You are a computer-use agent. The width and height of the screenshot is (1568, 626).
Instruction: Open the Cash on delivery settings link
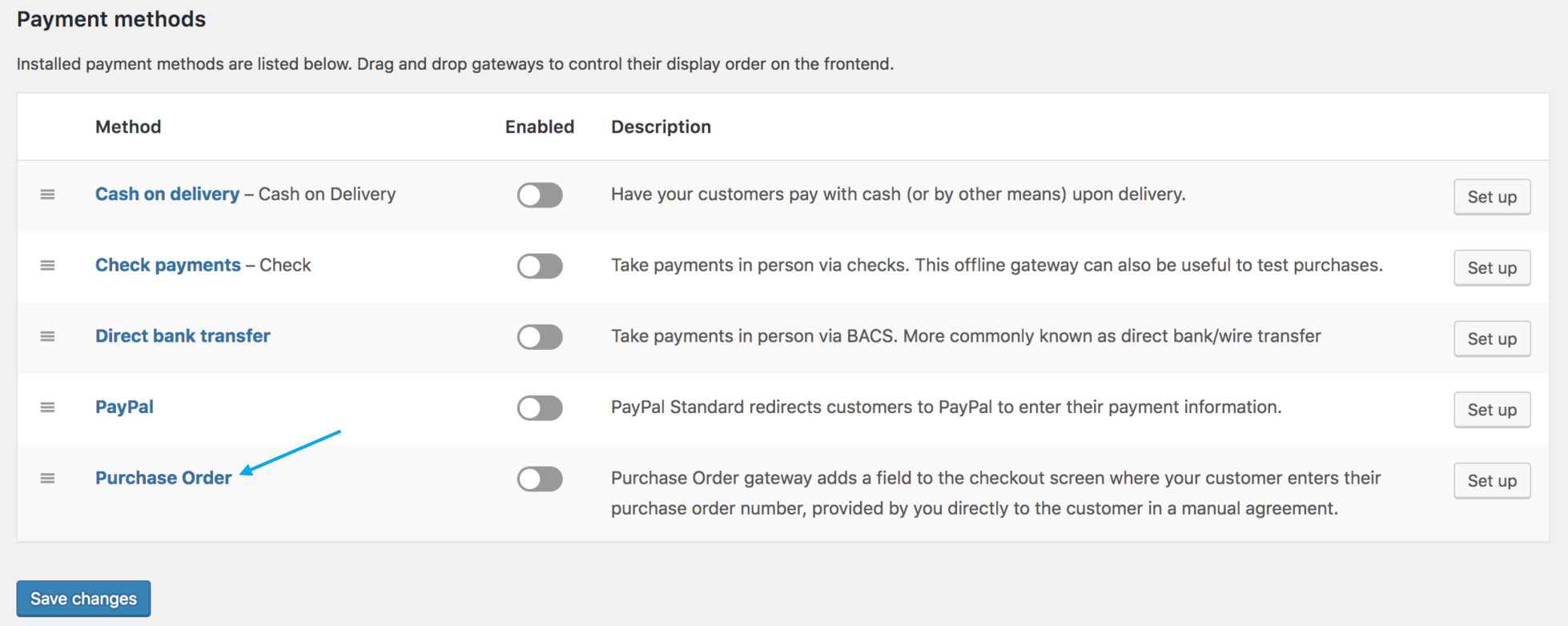click(x=167, y=194)
